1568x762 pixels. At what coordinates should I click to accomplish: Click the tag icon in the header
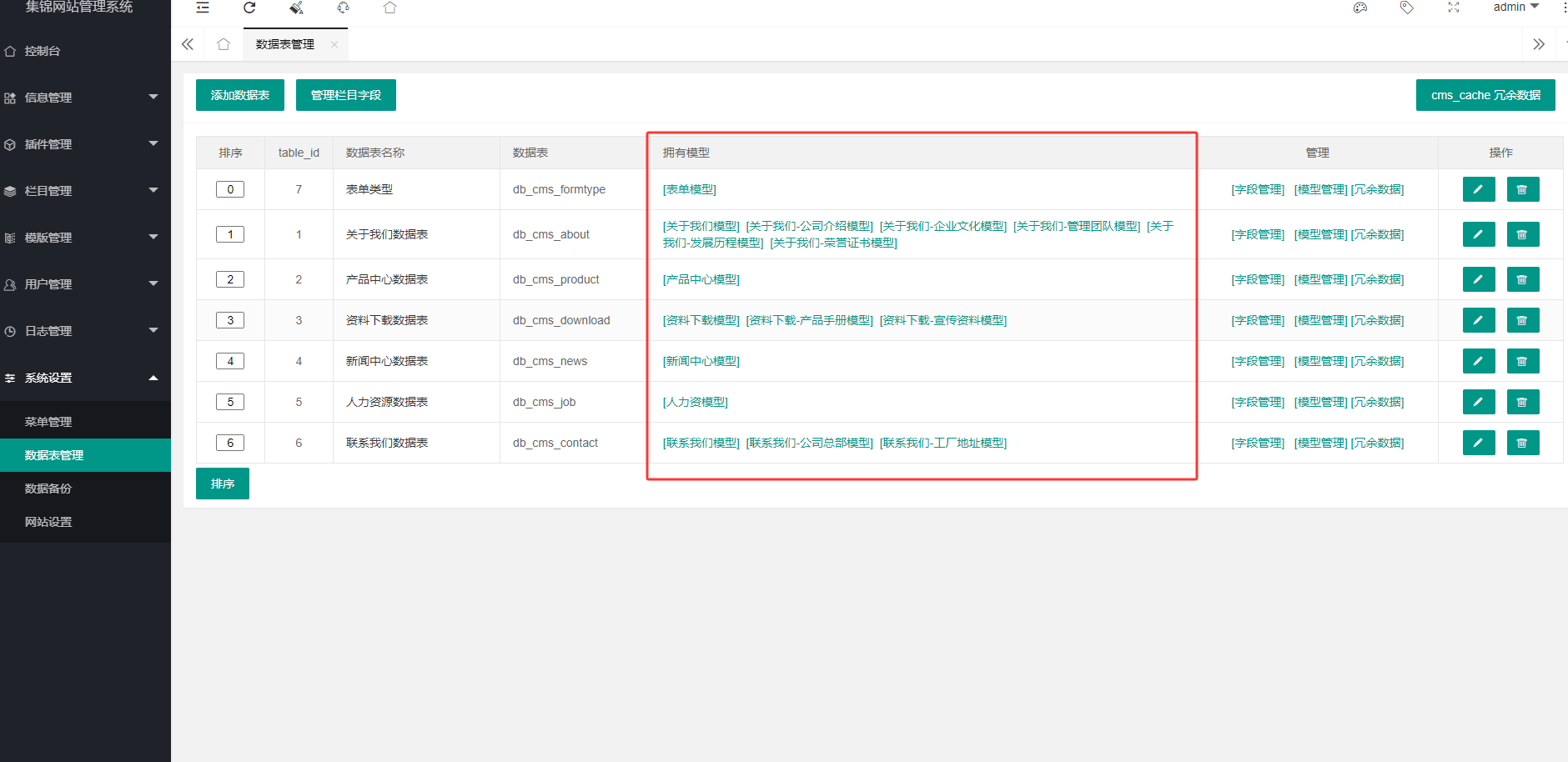coord(1407,8)
